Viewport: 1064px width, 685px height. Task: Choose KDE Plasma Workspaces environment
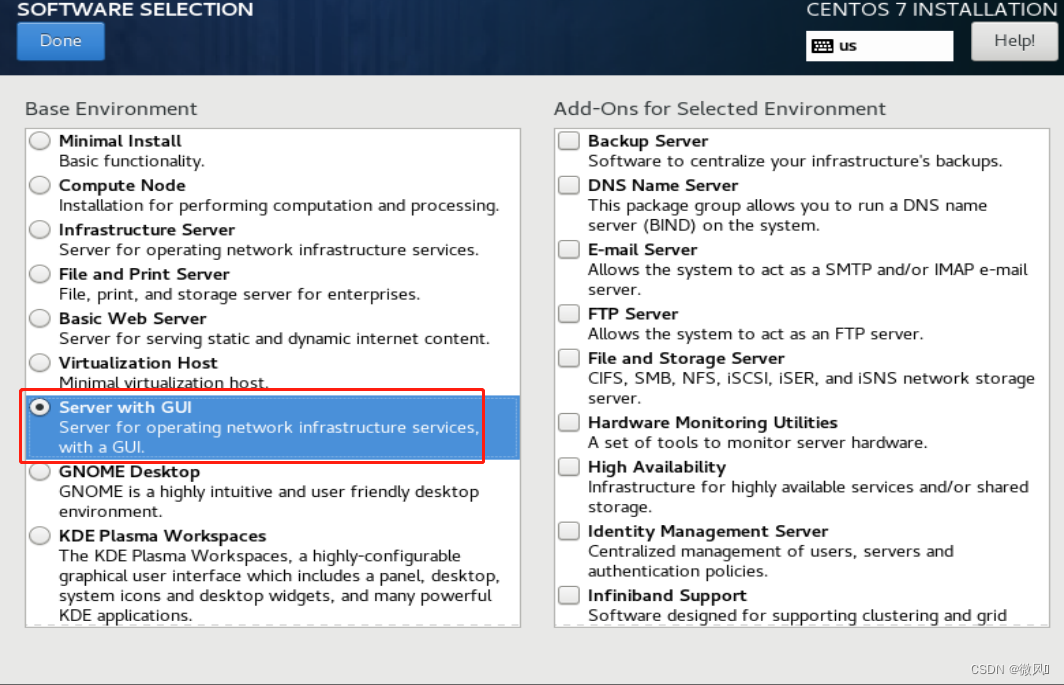(40, 536)
